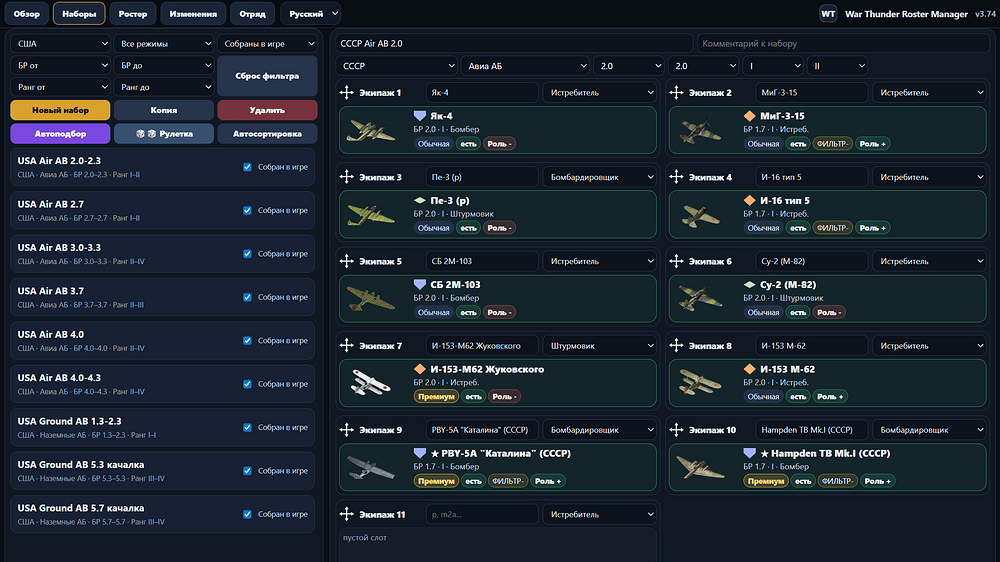
Task: Click the move handle of Экипаж 5
Action: 346,261
